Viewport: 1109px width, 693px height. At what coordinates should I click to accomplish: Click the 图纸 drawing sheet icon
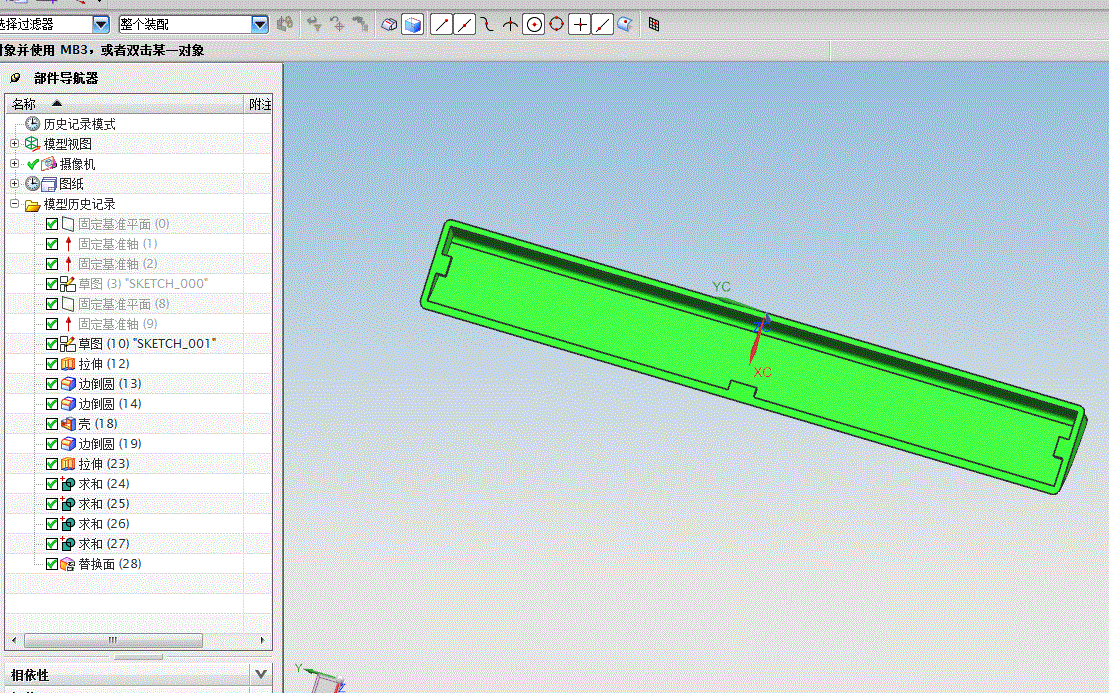(49, 184)
